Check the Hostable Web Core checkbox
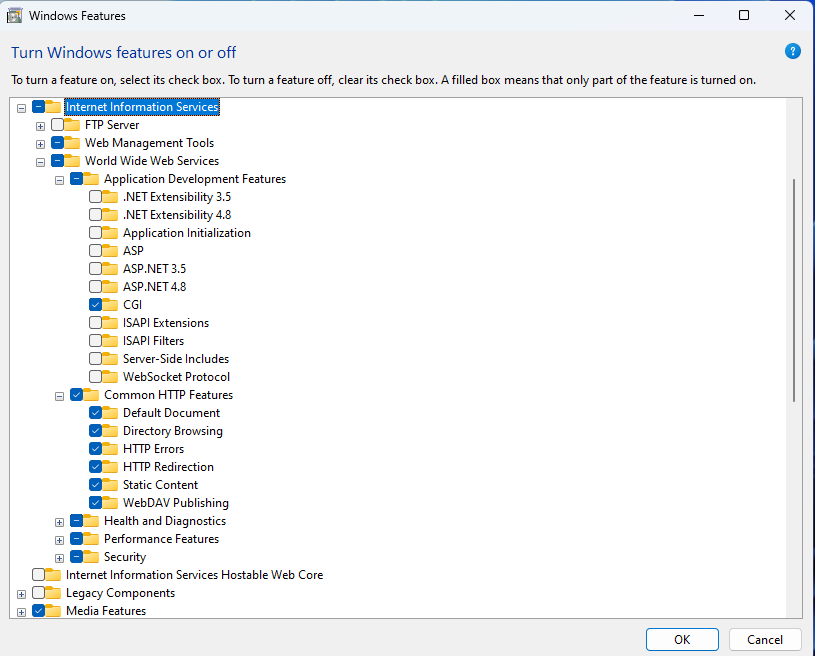Viewport: 815px width, 656px height. coord(38,574)
